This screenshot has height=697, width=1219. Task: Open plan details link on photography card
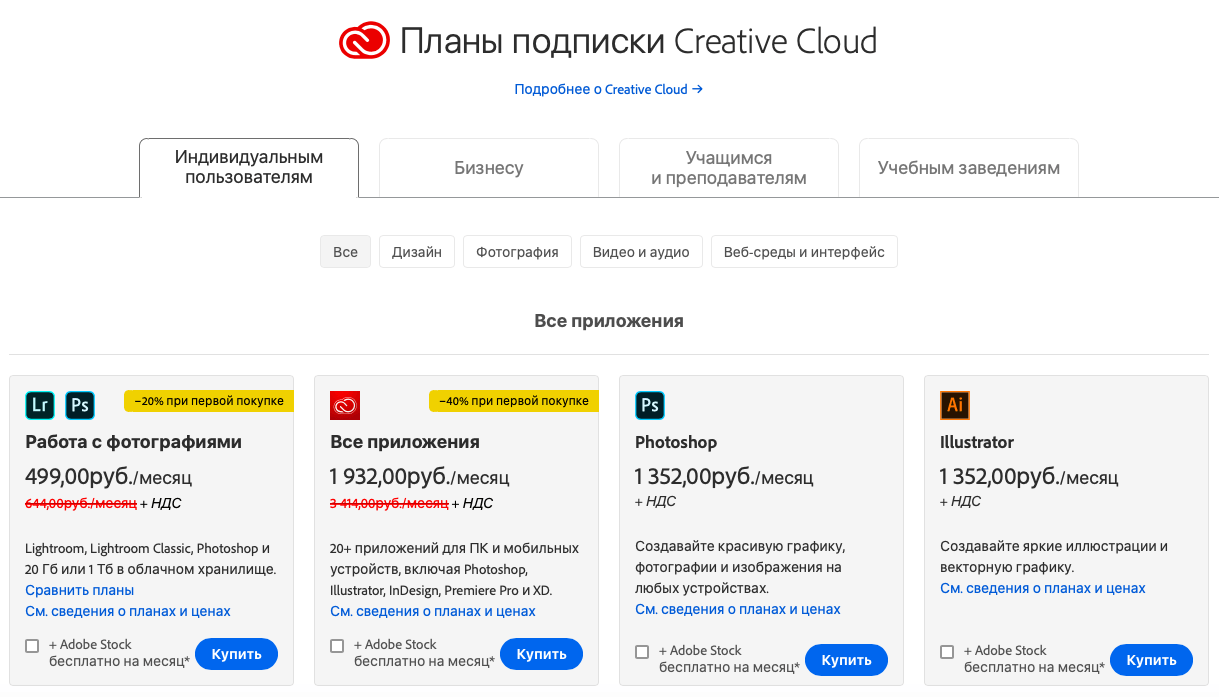coord(128,611)
